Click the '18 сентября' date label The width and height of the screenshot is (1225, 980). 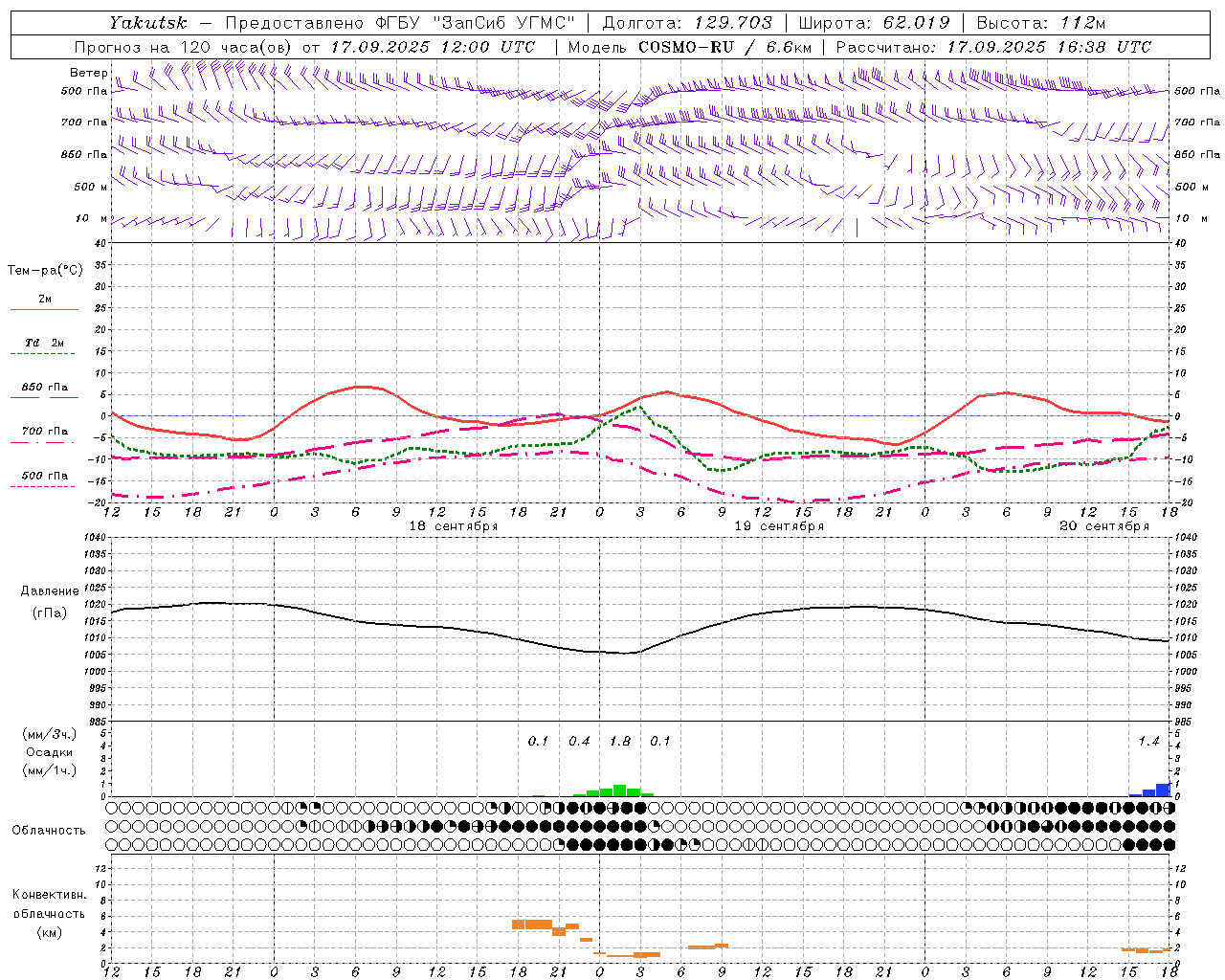454,526
